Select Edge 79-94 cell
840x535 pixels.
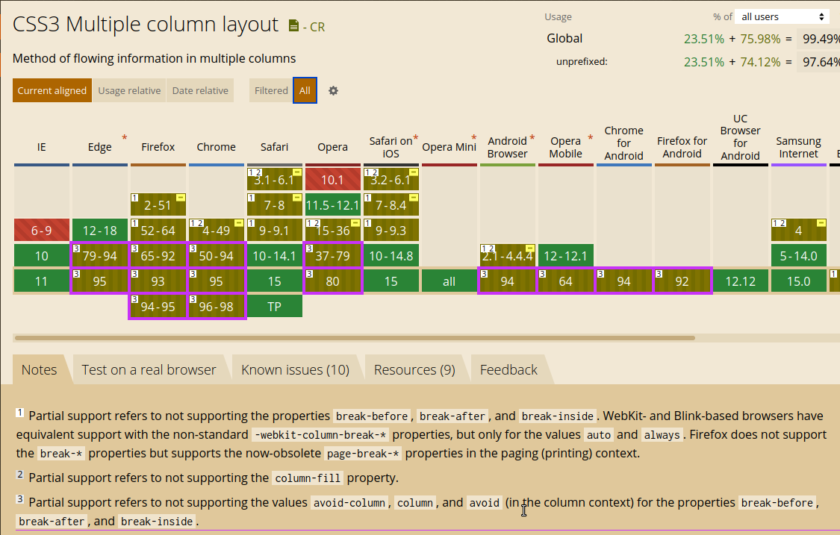(100, 256)
